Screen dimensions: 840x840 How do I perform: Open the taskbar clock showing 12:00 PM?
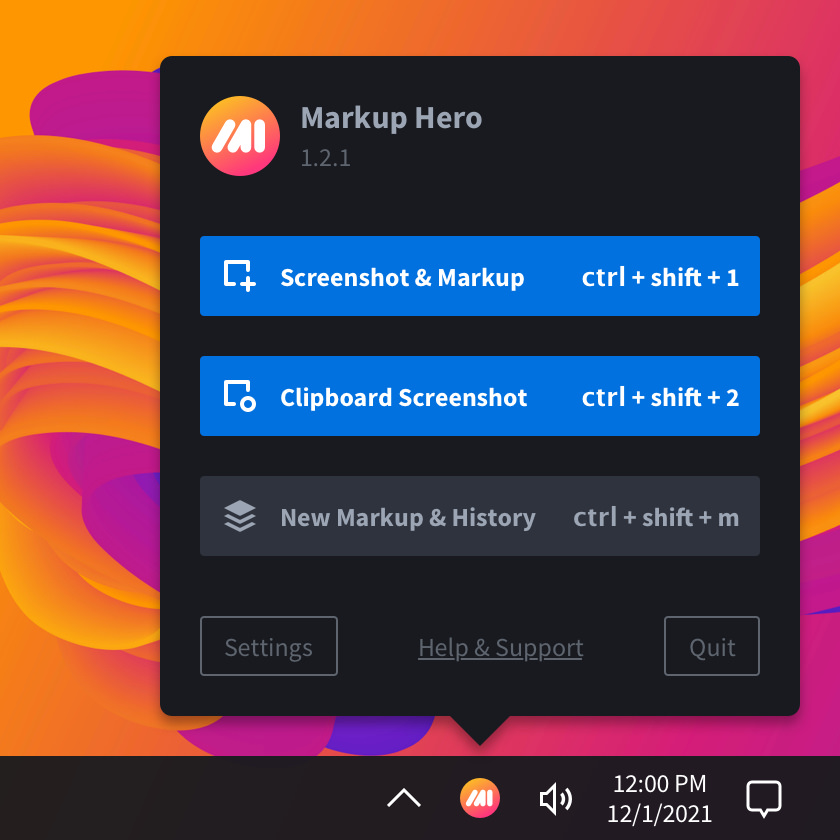pos(660,798)
